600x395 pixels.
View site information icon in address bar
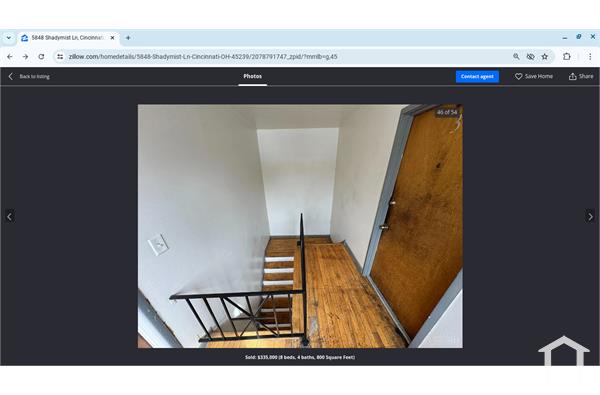(x=60, y=57)
